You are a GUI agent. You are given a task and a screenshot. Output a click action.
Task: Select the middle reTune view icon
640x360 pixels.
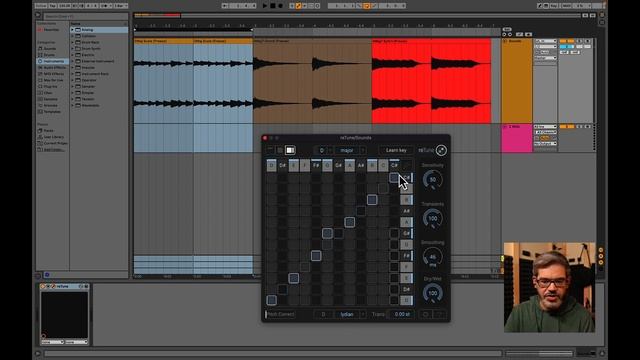click(x=280, y=150)
